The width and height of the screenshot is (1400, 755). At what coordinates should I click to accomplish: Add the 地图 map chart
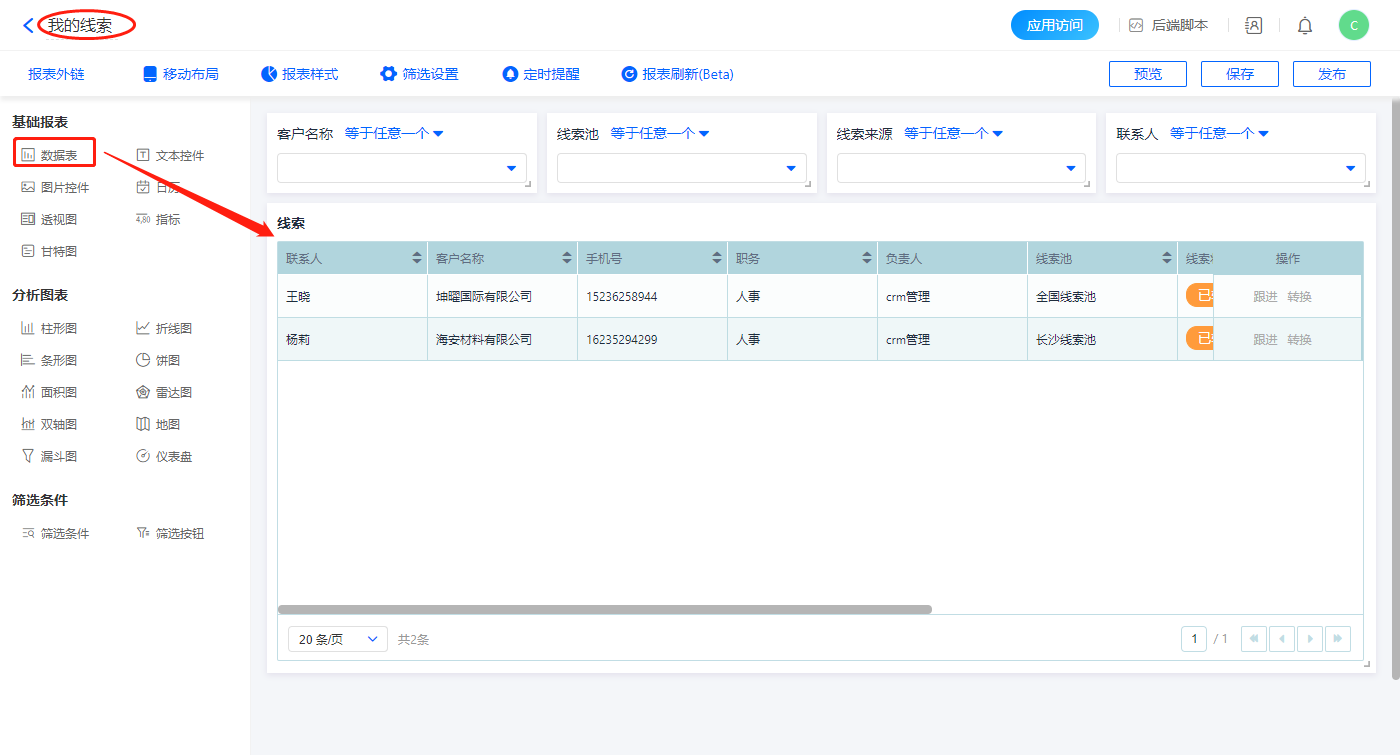(143, 424)
